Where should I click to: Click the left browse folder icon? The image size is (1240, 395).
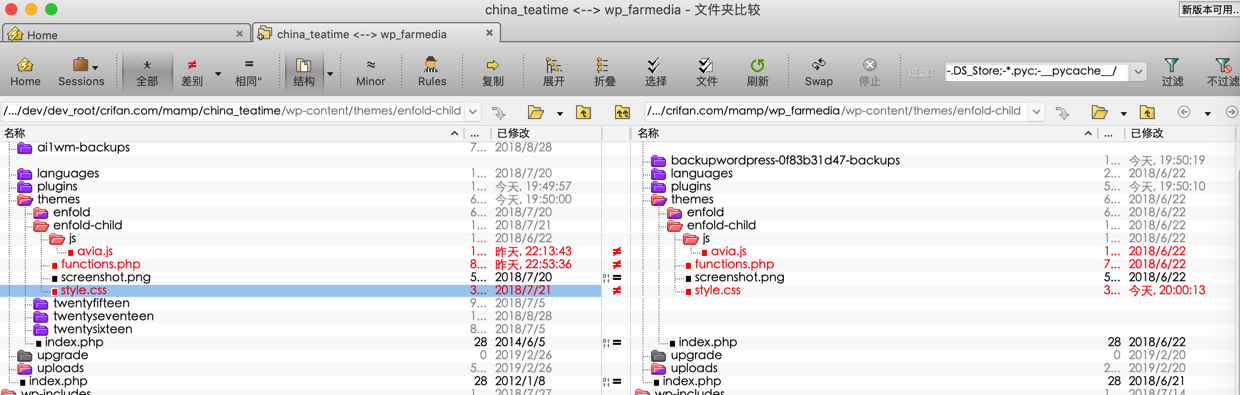tap(536, 112)
